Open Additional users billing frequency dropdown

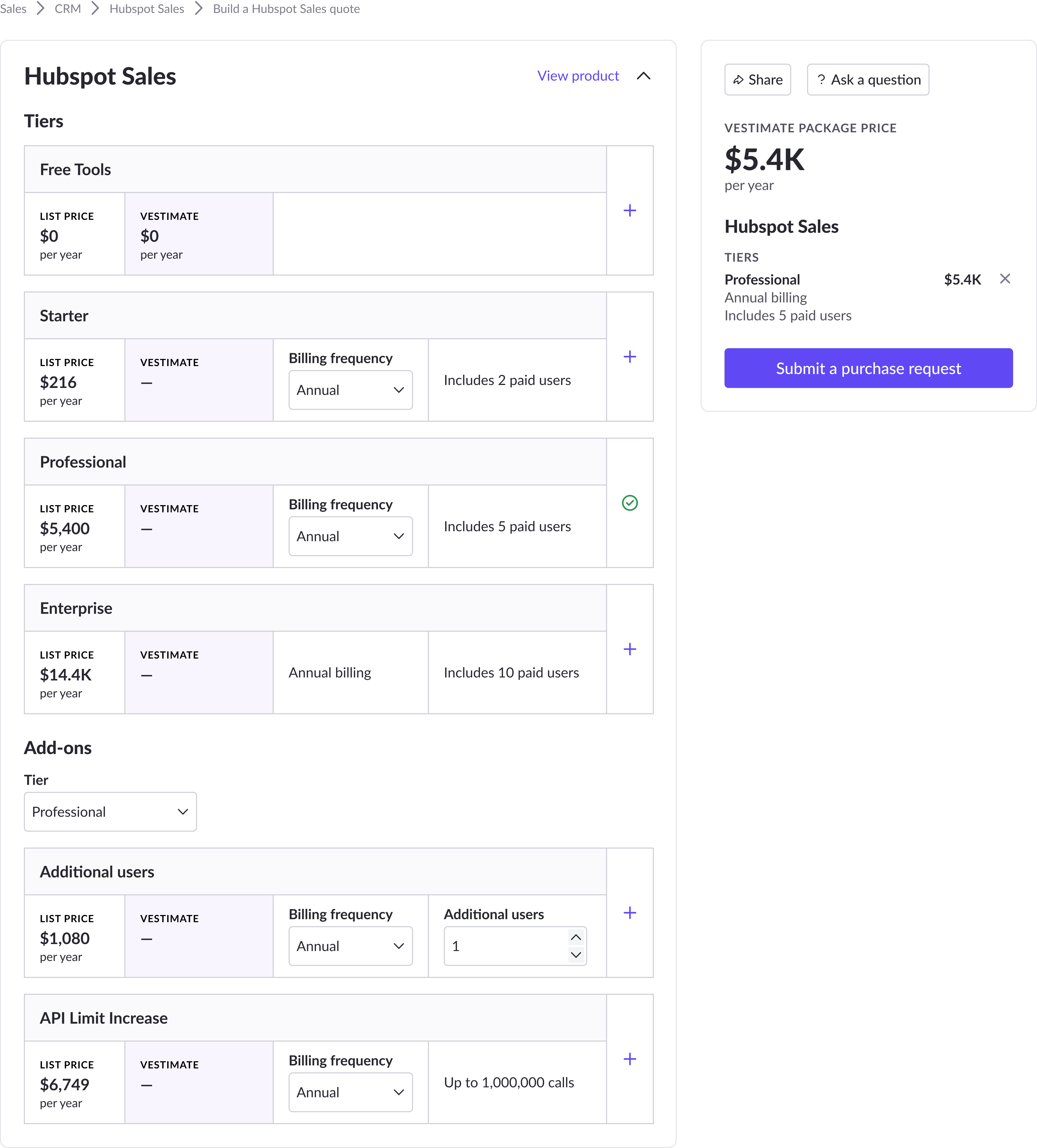tap(350, 946)
